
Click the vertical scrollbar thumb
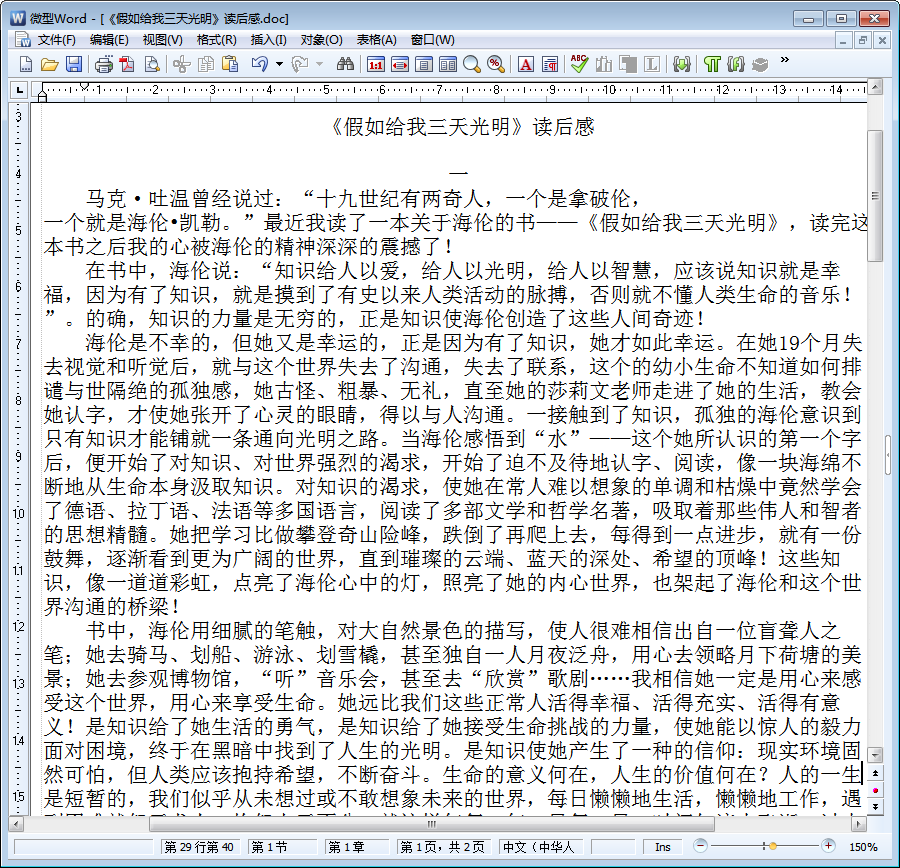[x=875, y=195]
